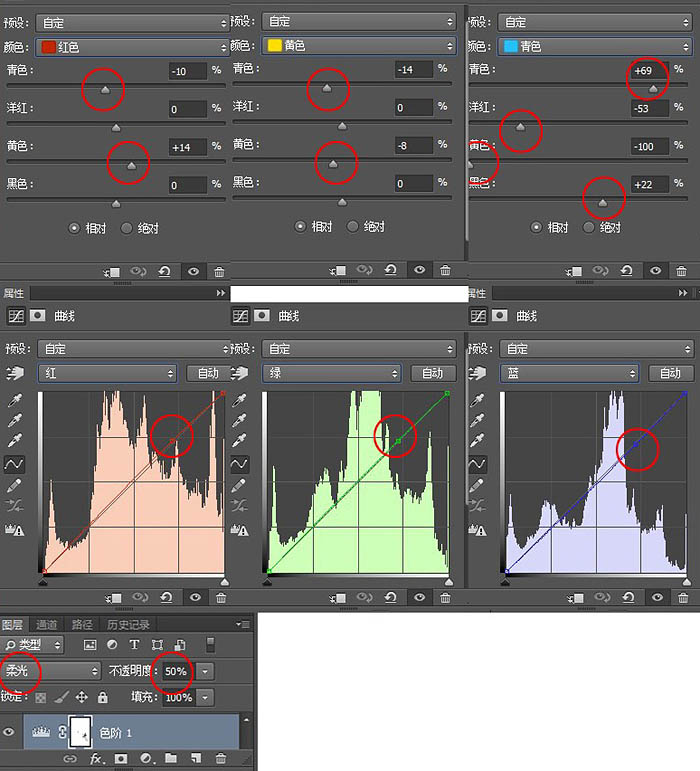Open the 柔光 blend mode dropdown
This screenshot has width=700, height=771.
click(x=51, y=671)
